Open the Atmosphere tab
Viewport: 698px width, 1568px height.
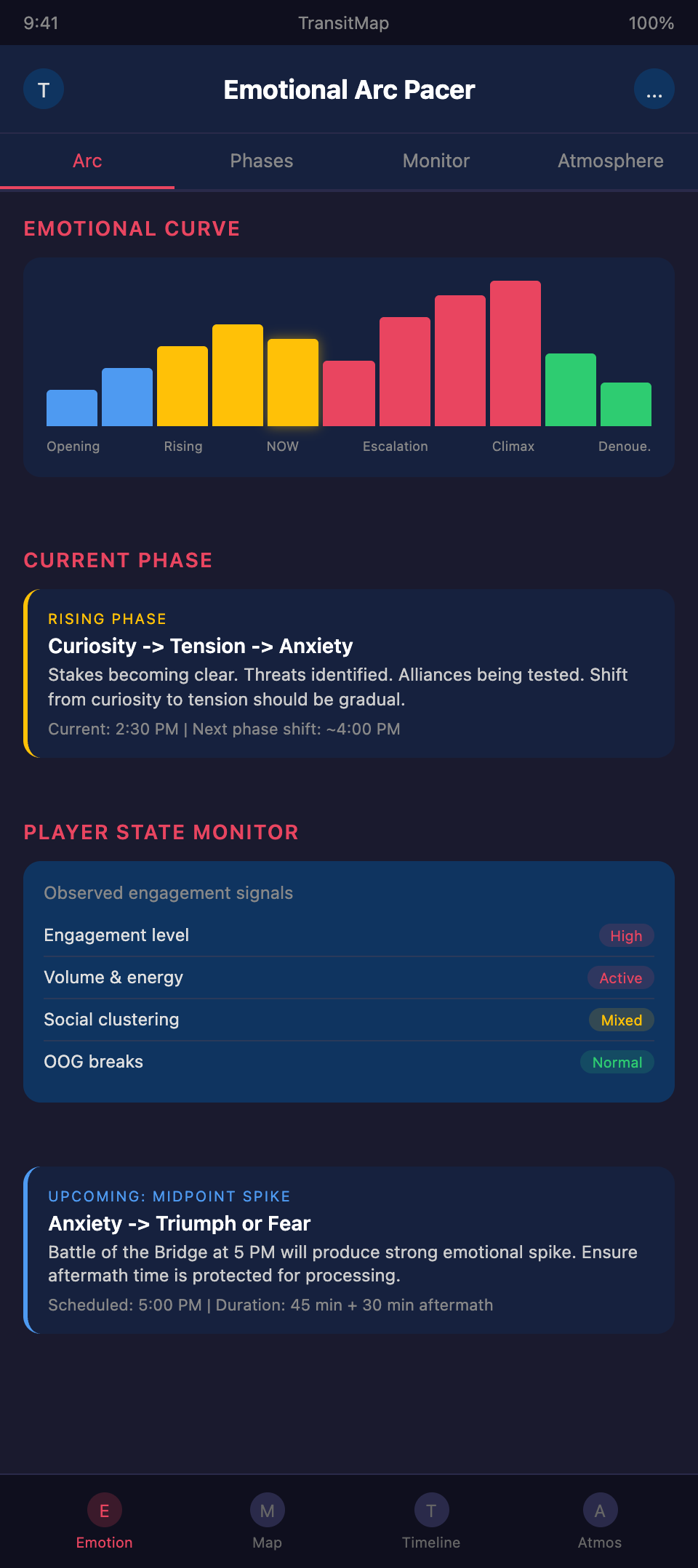[x=611, y=161]
